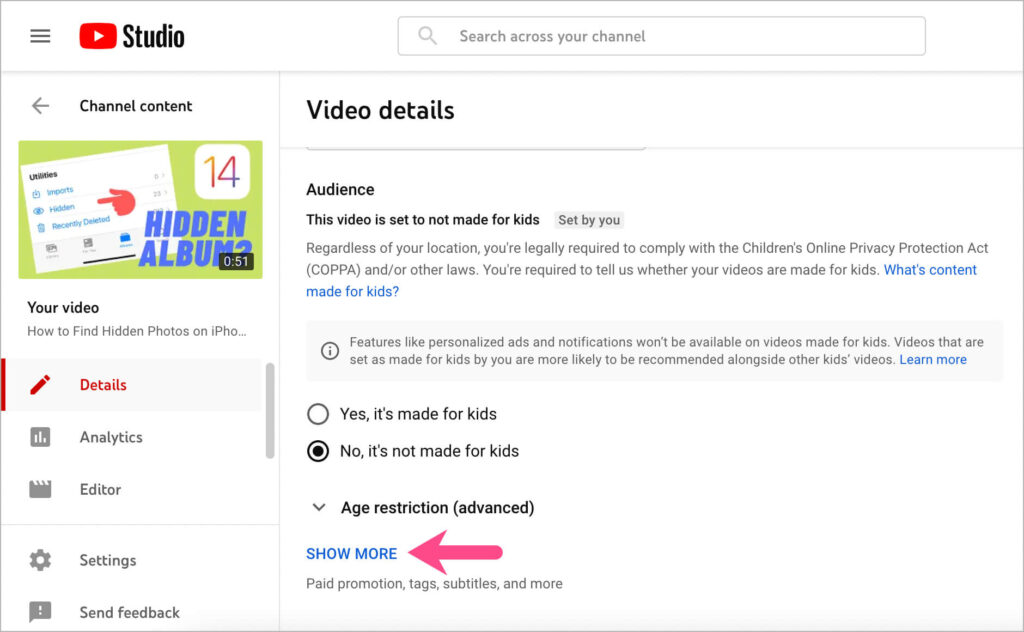The height and width of the screenshot is (632, 1024).
Task: Click the Set by you label
Action: [x=588, y=220]
